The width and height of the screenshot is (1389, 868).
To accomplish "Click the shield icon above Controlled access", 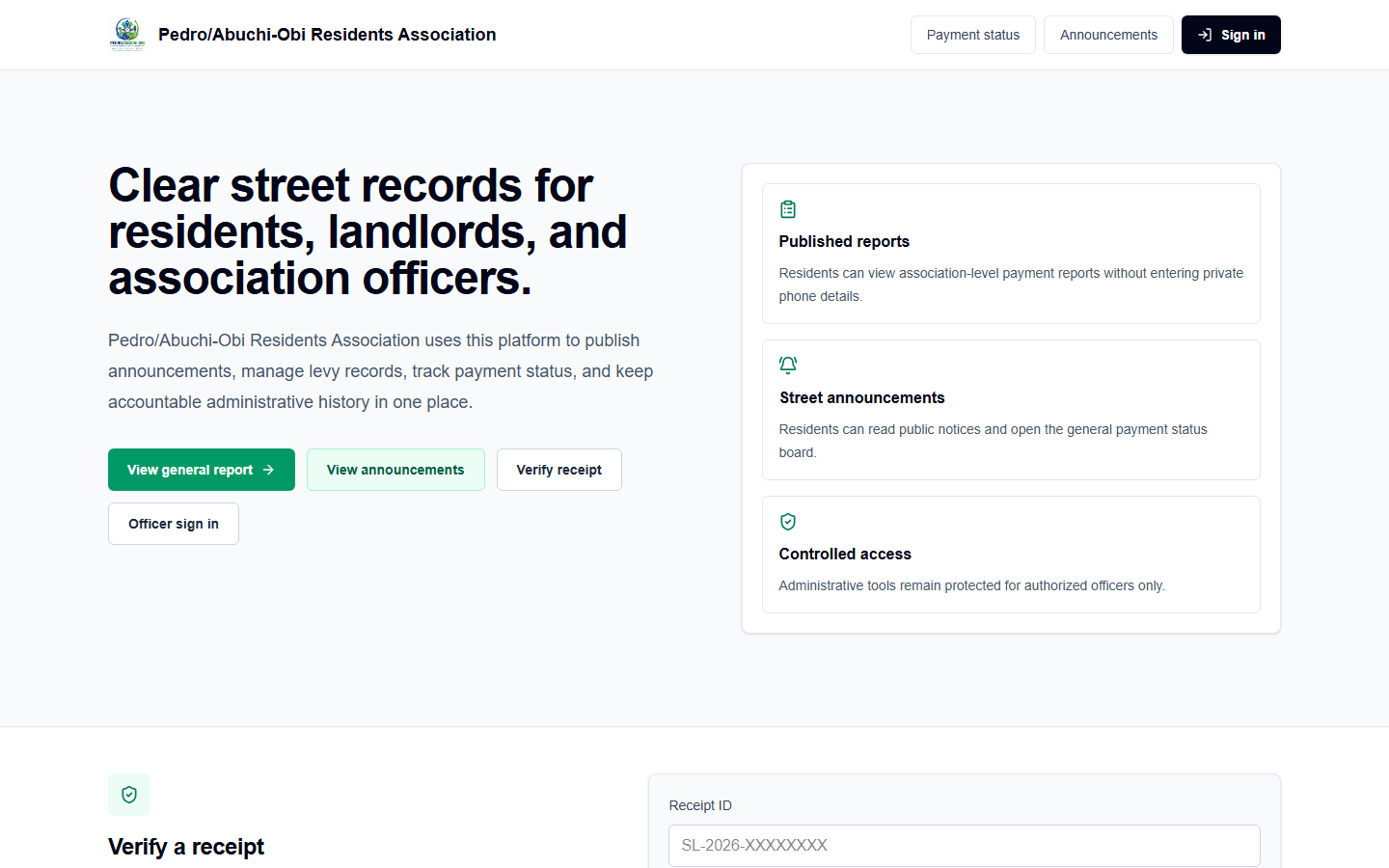I will click(788, 522).
